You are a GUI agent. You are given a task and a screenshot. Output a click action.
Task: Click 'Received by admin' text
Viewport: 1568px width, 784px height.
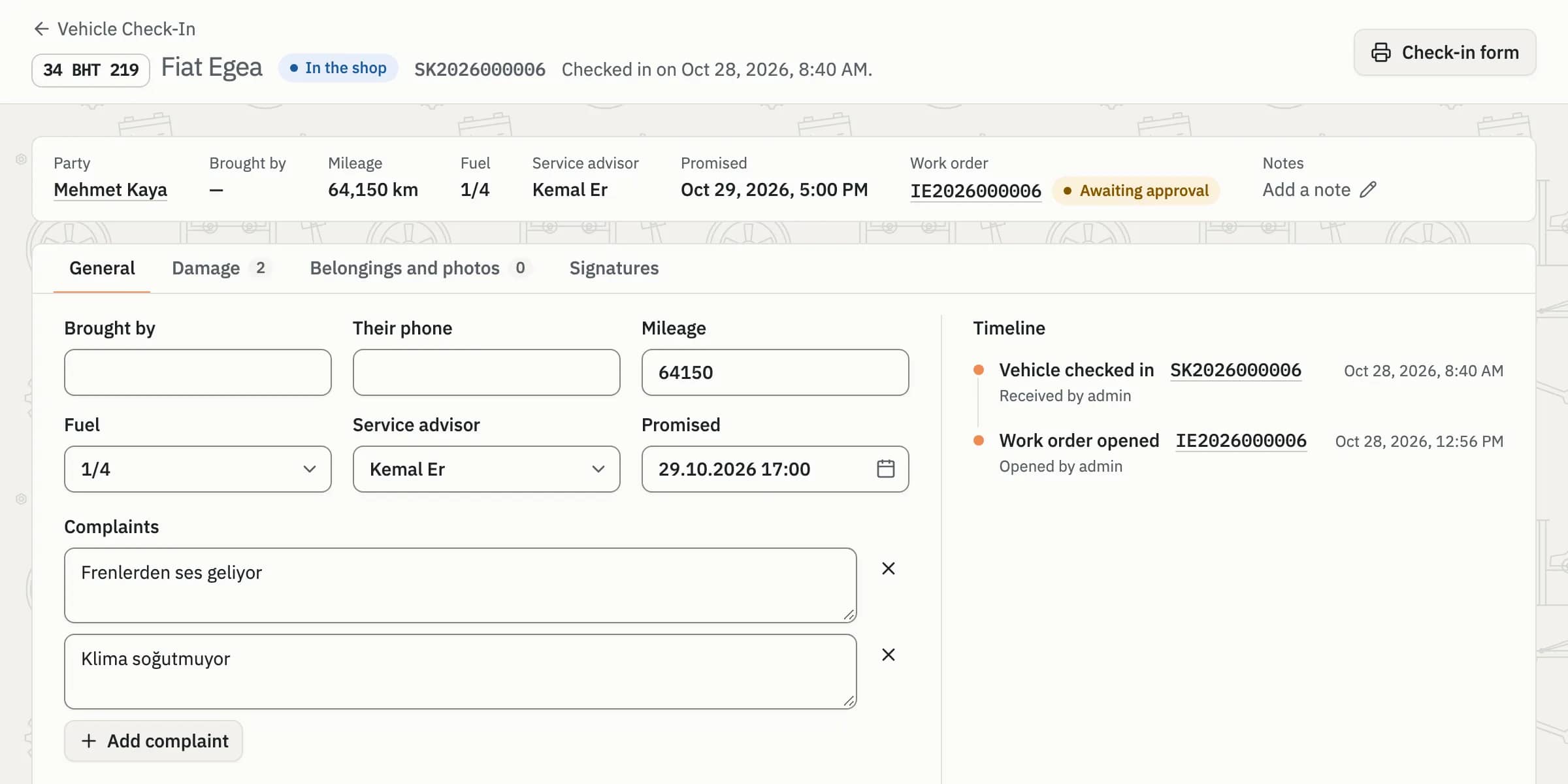pyautogui.click(x=1065, y=396)
